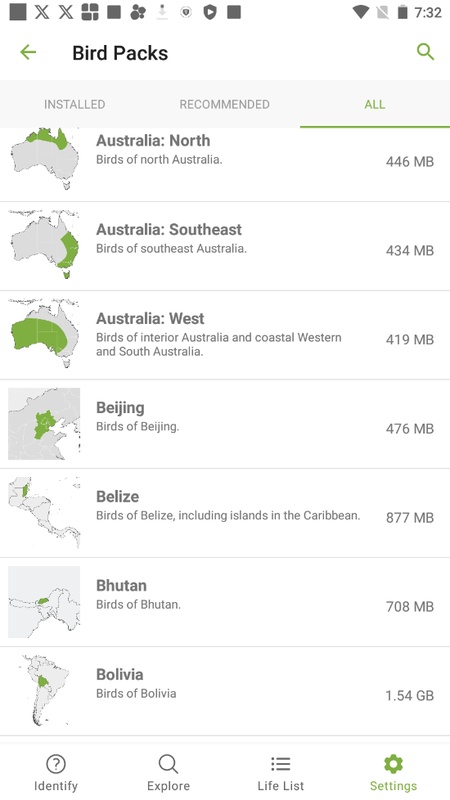Screen dimensions: 450x800
Task: Select the Belize bird pack
Action: (225, 513)
